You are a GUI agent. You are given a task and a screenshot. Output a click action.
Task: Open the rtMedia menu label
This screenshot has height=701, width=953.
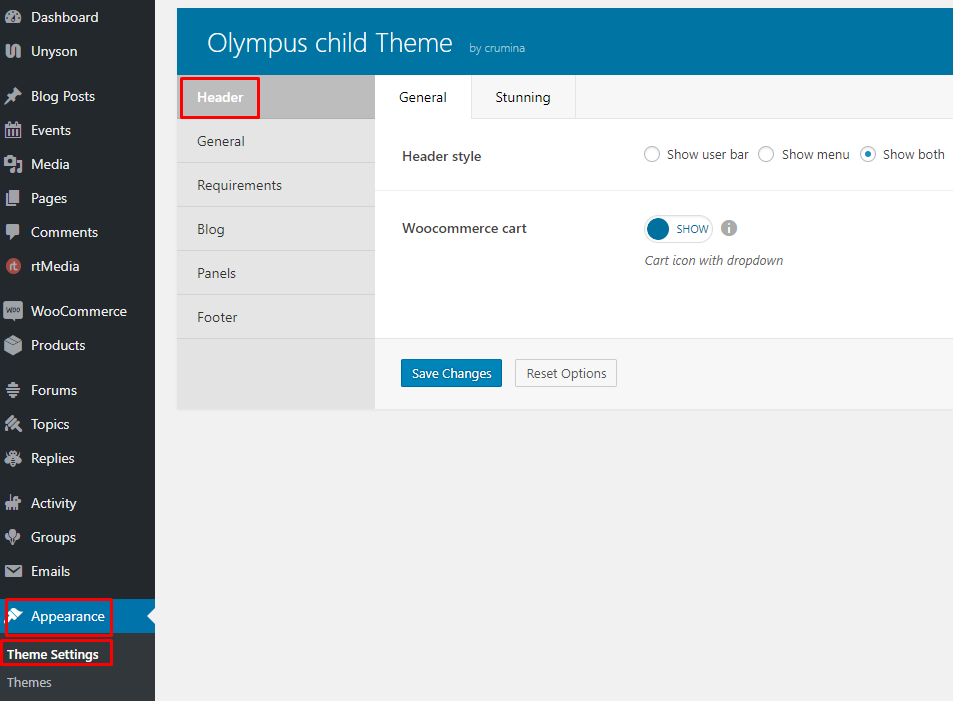(x=55, y=266)
